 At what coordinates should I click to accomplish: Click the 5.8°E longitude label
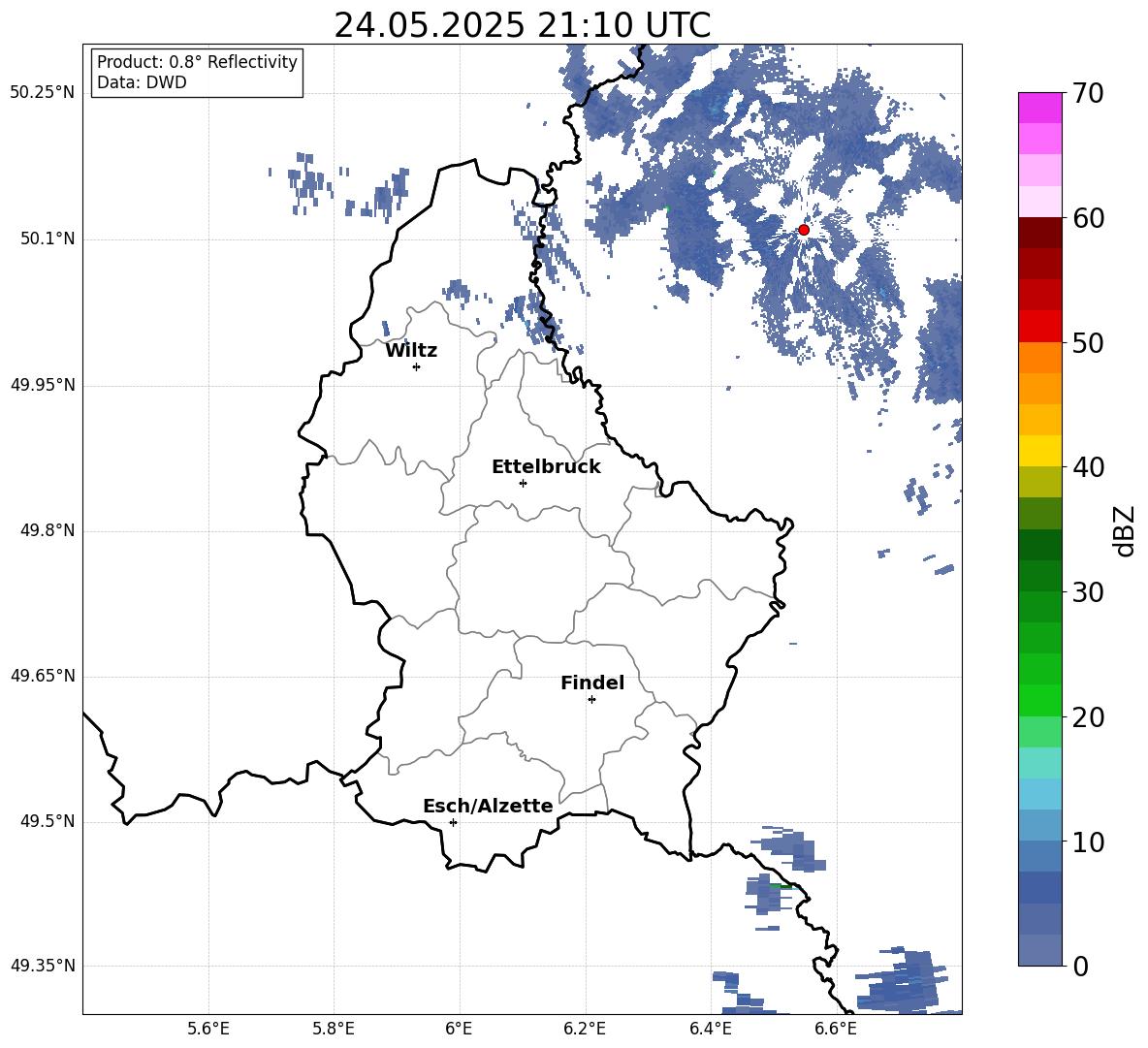334,1029
